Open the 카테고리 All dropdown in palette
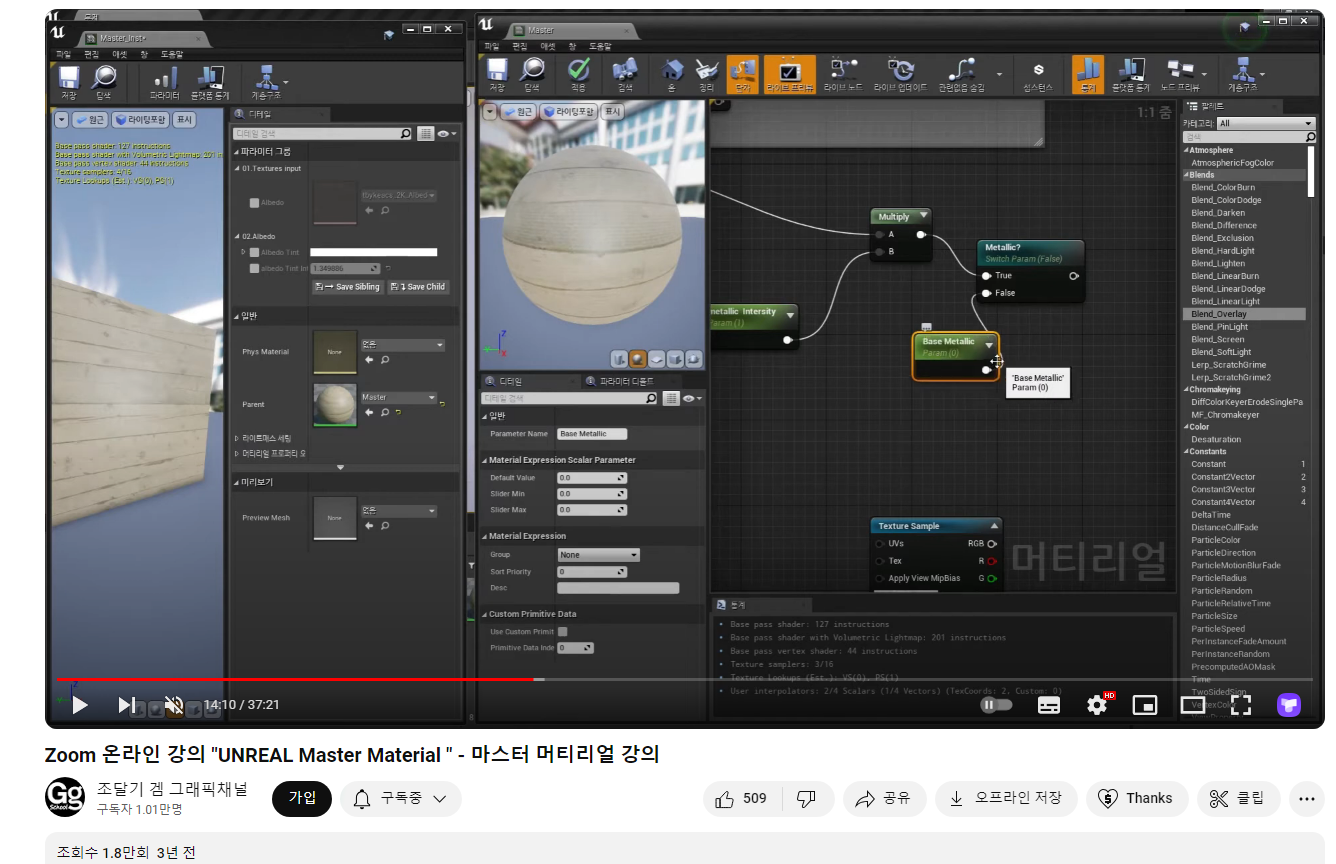Screen dimensions: 1336x864 1266,123
